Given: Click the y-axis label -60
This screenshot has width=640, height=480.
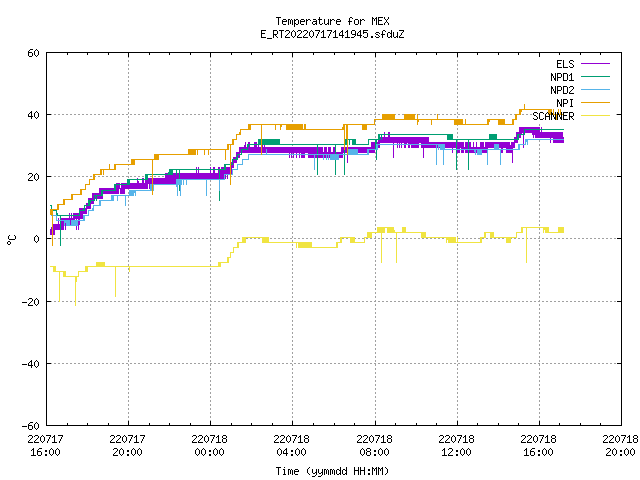Looking at the screenshot, I should click(31, 426).
